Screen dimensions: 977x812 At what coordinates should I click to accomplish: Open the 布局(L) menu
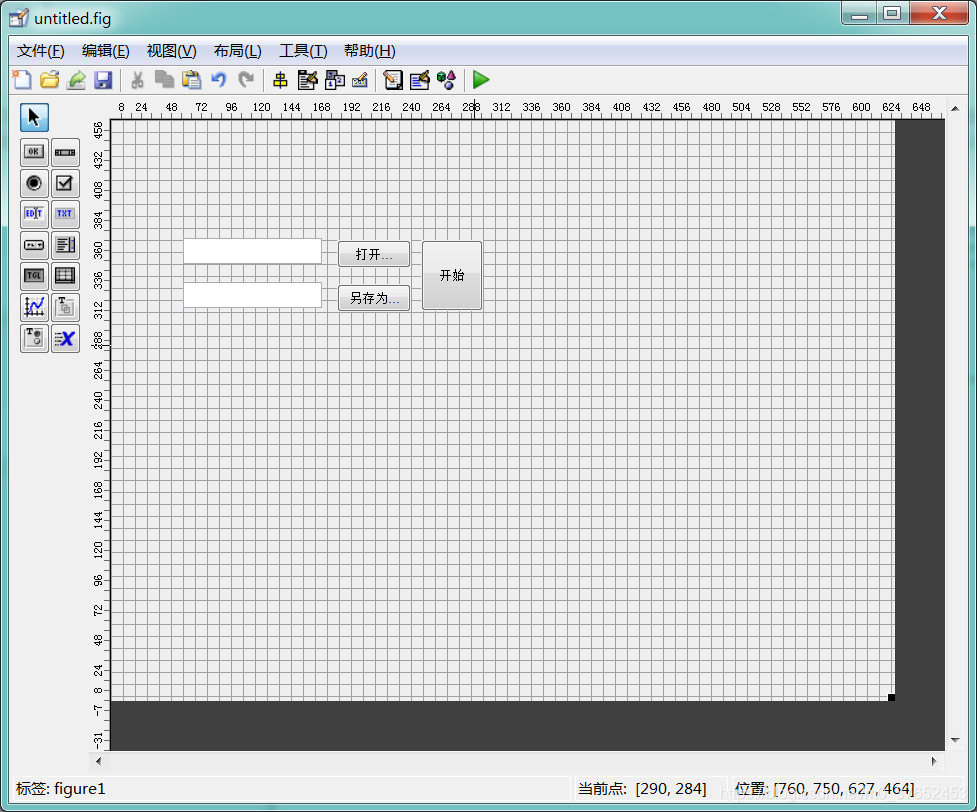(x=237, y=51)
